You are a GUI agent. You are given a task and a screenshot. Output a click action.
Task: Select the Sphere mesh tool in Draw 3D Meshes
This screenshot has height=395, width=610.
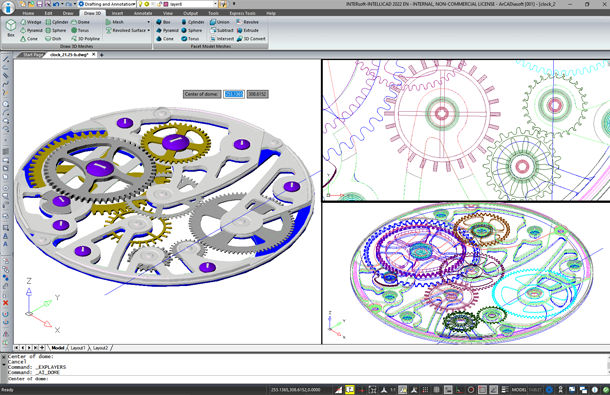click(x=56, y=30)
